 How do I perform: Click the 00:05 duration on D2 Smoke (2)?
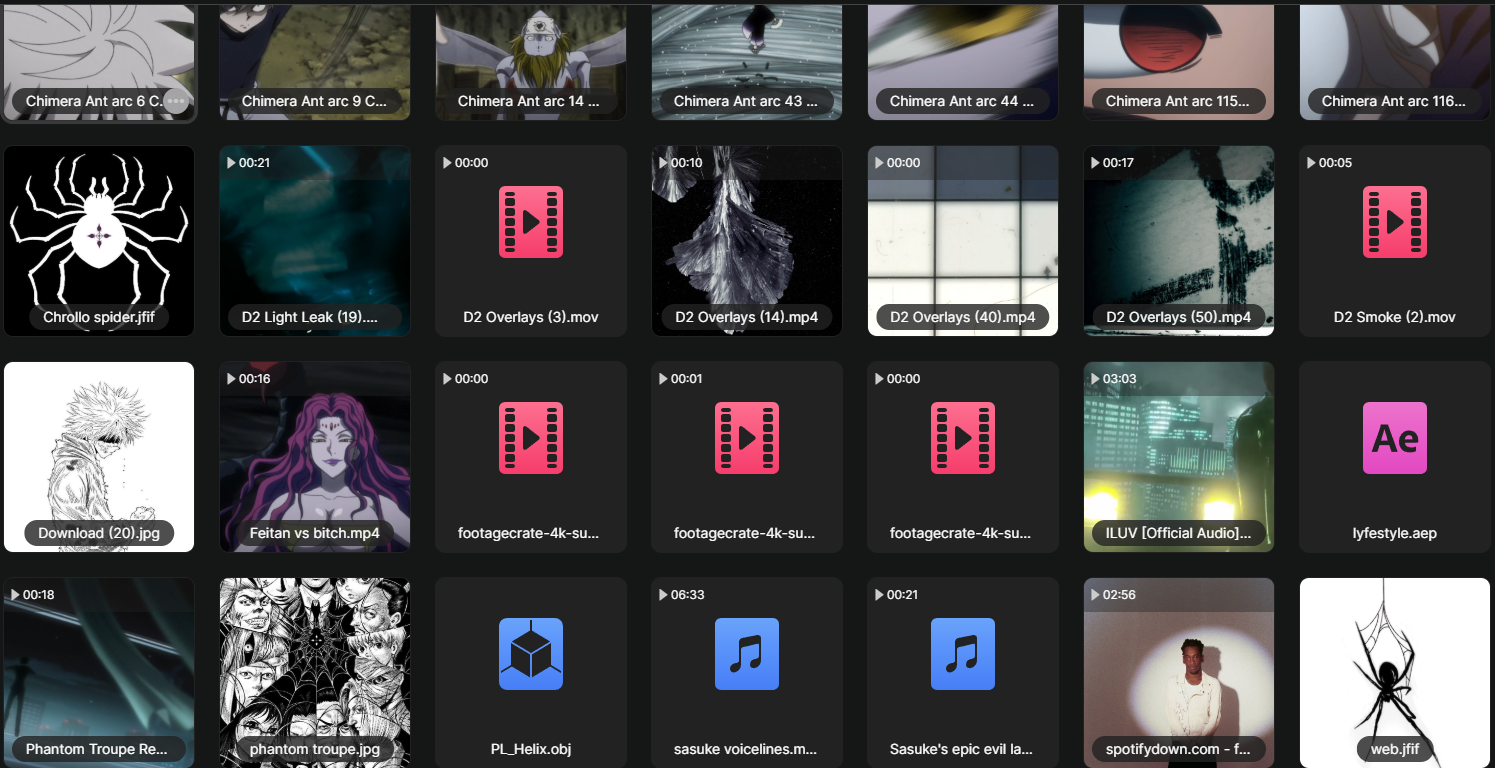coord(1335,163)
